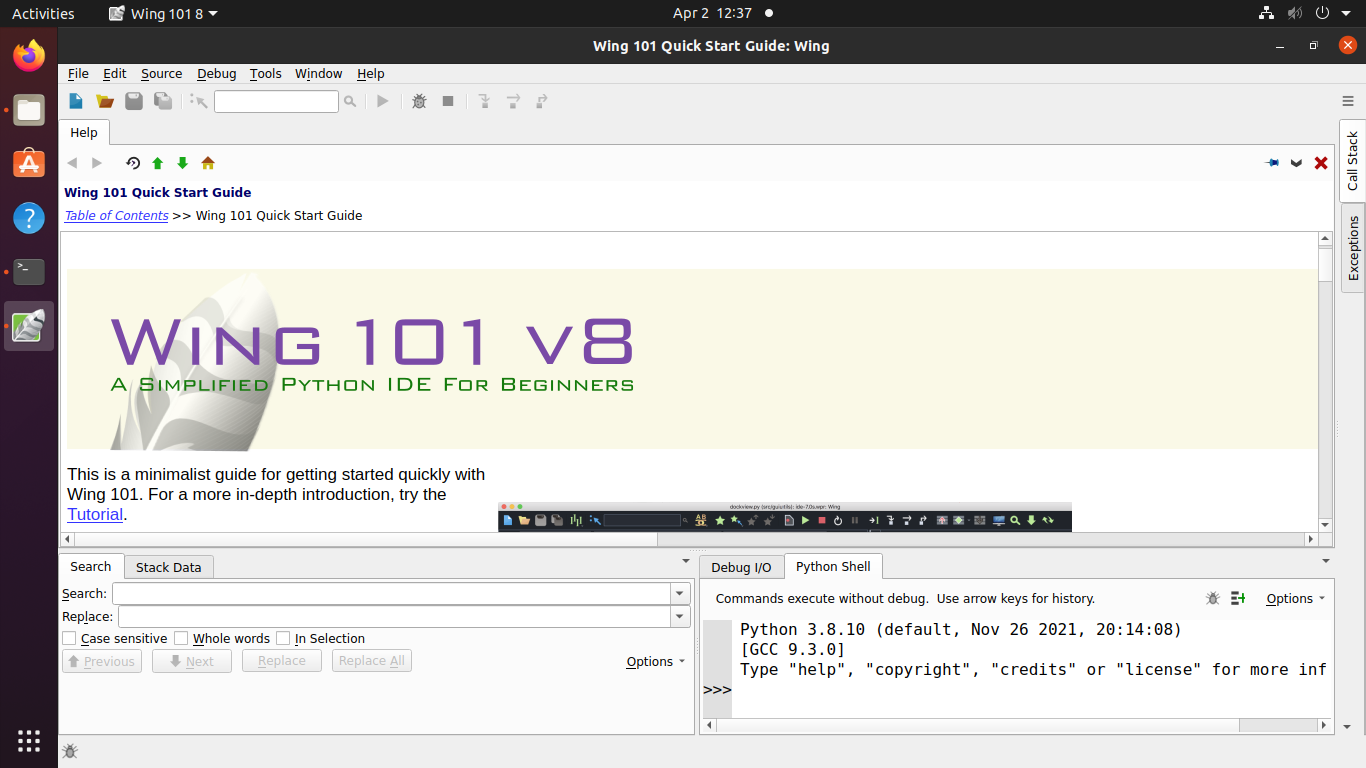Click the Replace text input field
This screenshot has height=768, width=1366.
[x=395, y=617]
